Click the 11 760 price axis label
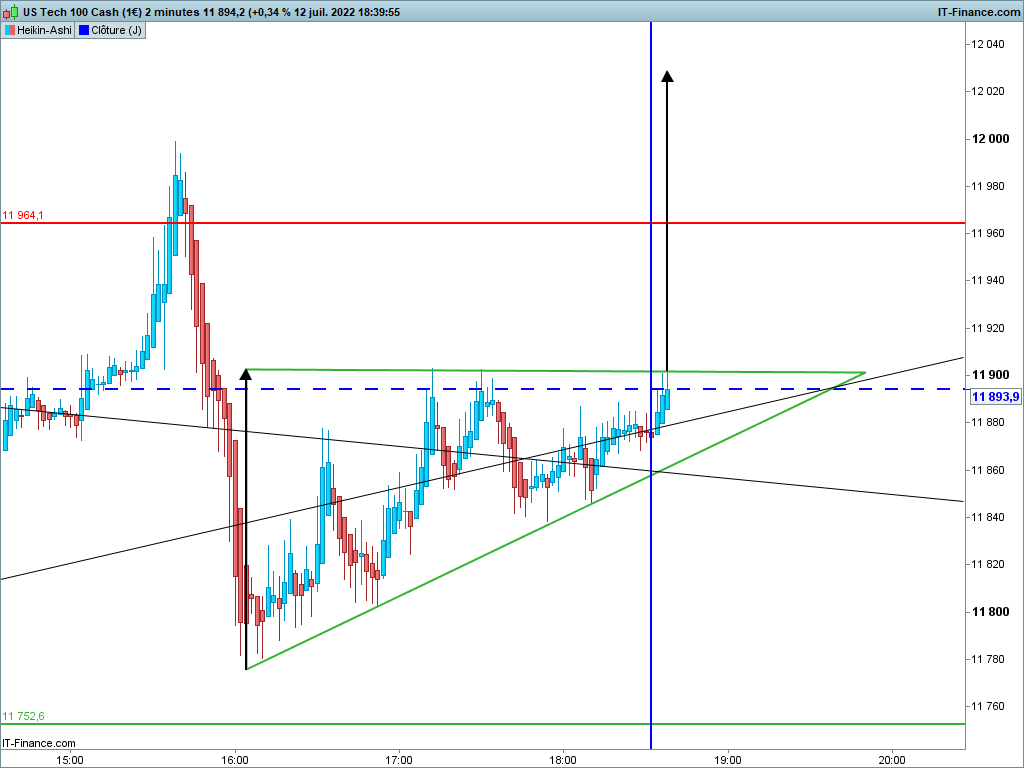Screen dimensions: 1024x768 click(x=987, y=706)
